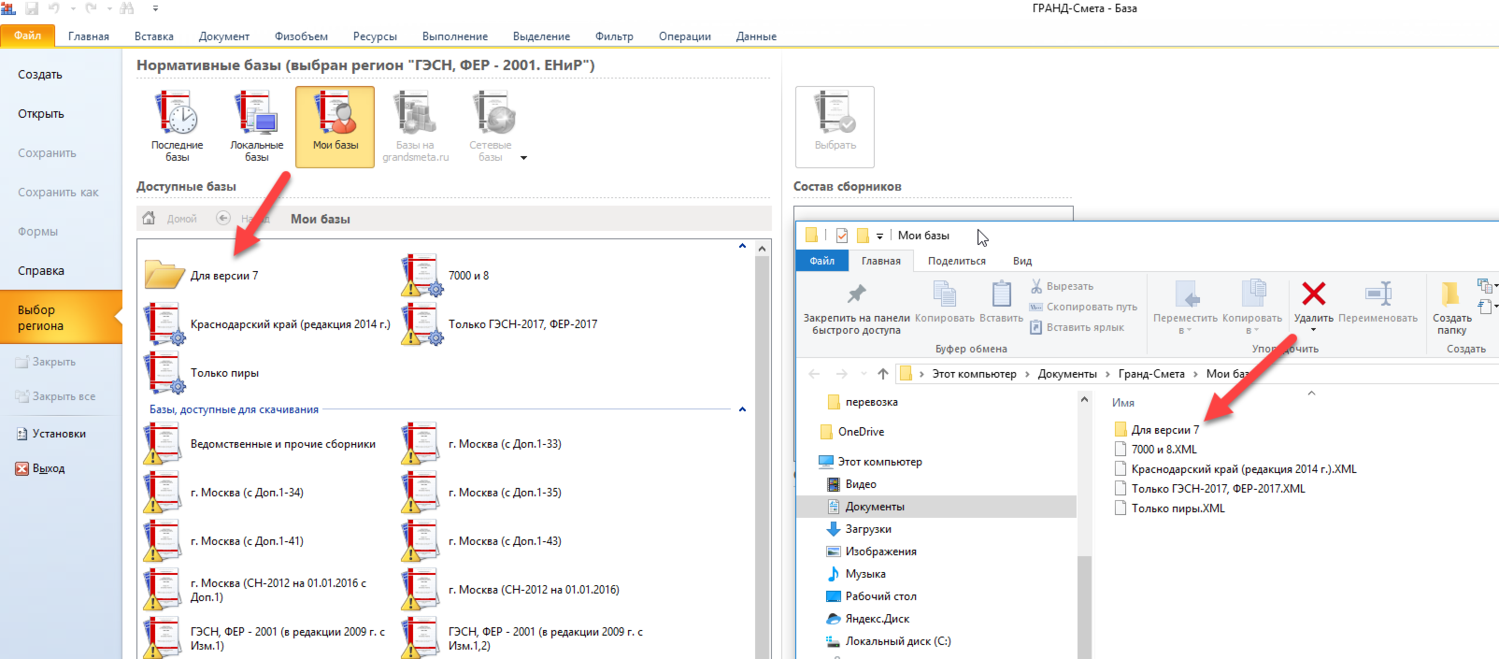The width and height of the screenshot is (1499, 659).
Task: Click the Назад navigation button
Action: click(243, 218)
